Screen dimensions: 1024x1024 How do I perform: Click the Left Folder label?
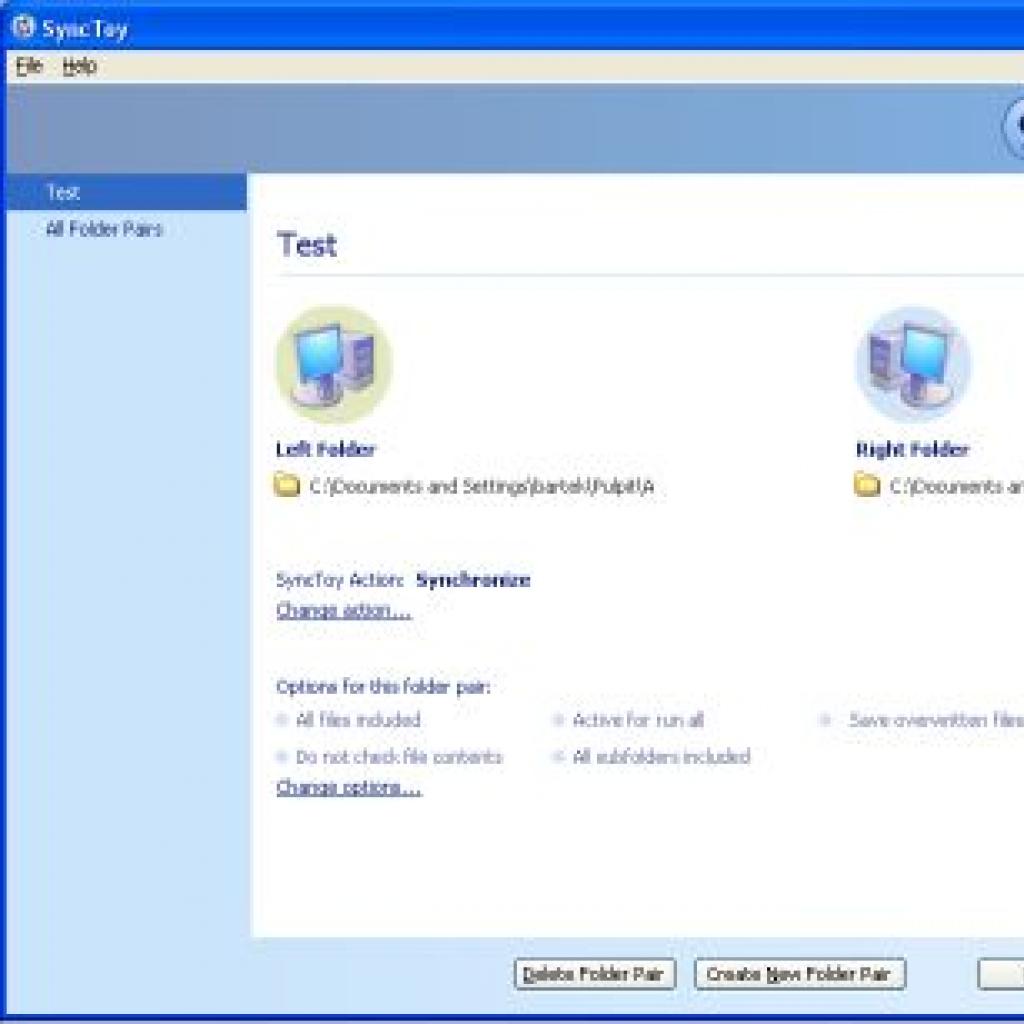click(326, 449)
